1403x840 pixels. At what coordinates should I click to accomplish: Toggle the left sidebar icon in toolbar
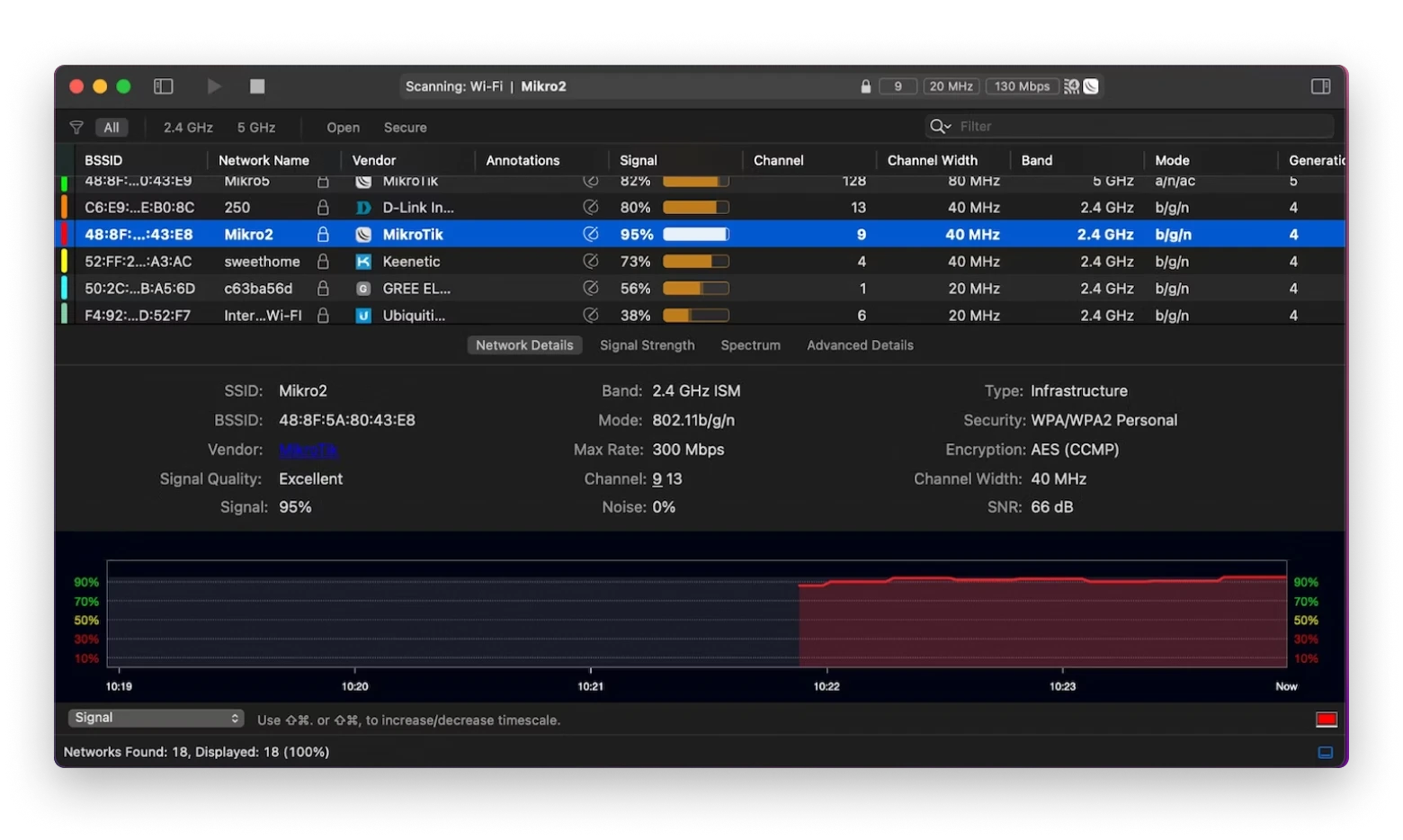tap(163, 86)
